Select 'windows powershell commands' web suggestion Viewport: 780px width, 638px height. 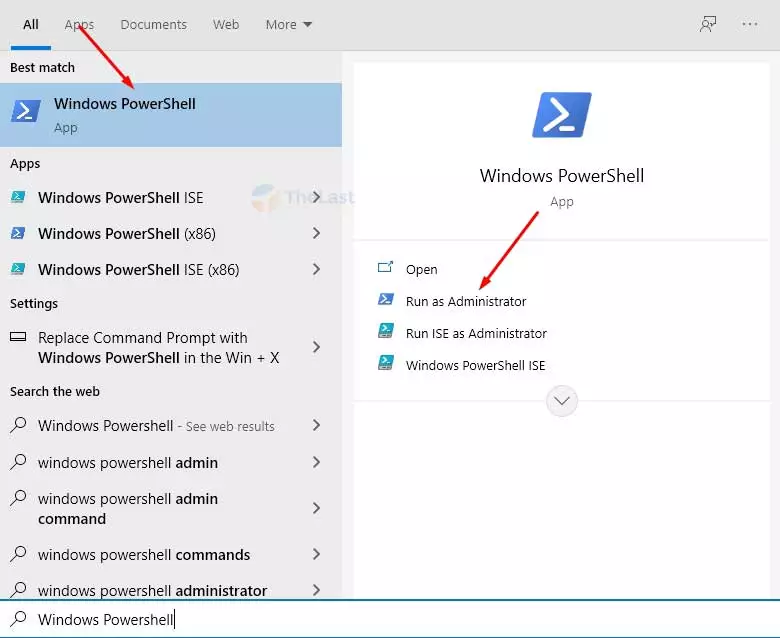tap(171, 554)
